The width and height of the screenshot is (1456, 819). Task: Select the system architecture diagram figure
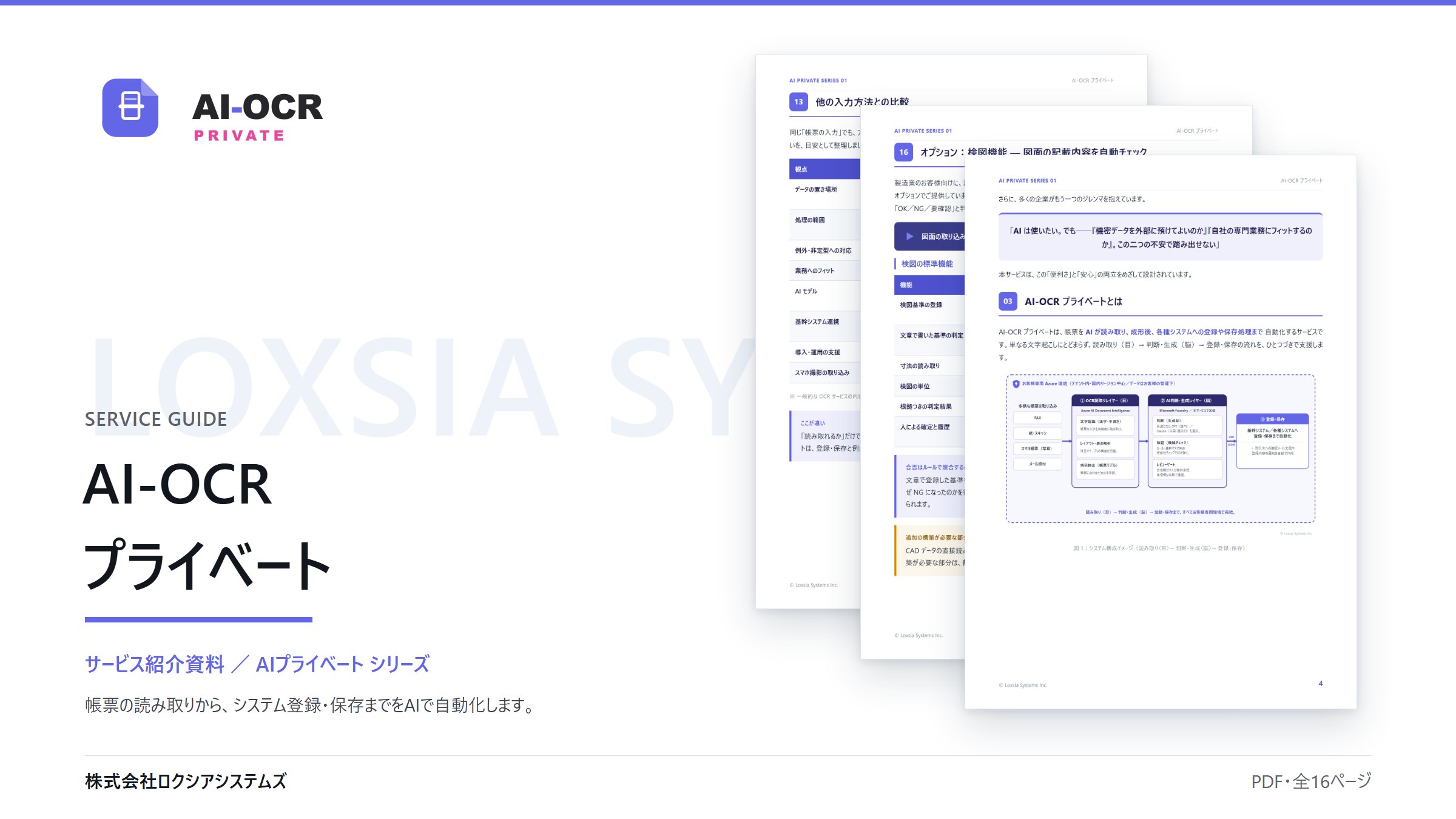[1161, 449]
